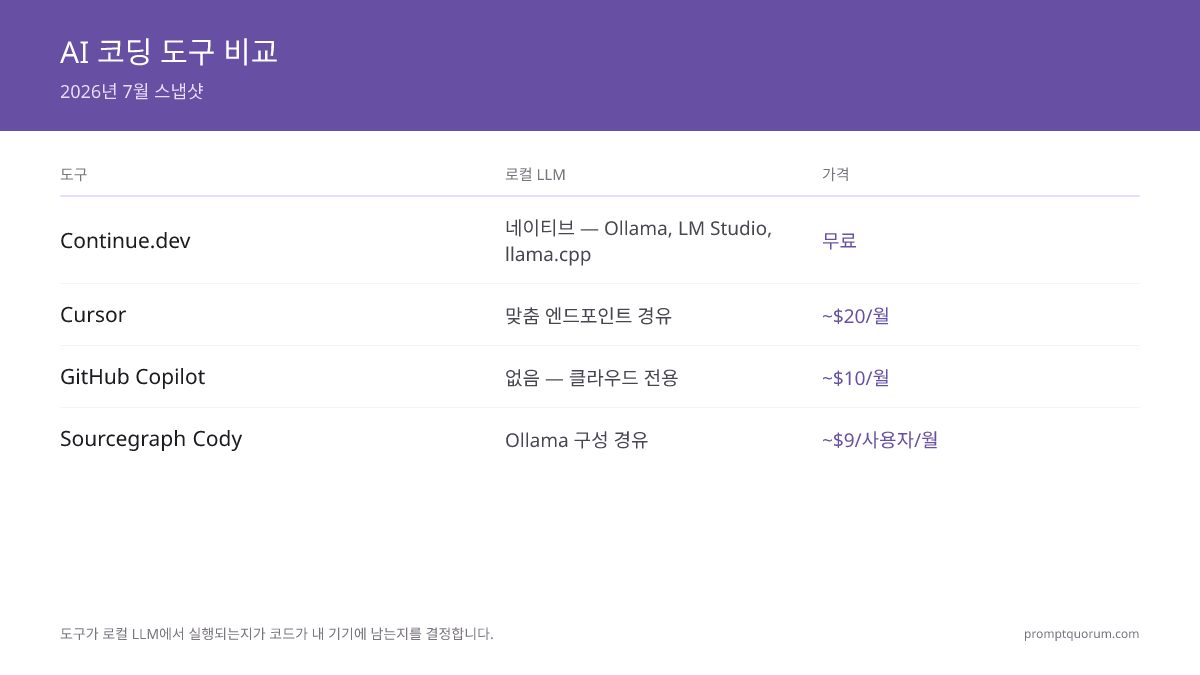Select the 'Sourcegraph Cody' tool name
The image size is (1200, 675).
(151, 439)
